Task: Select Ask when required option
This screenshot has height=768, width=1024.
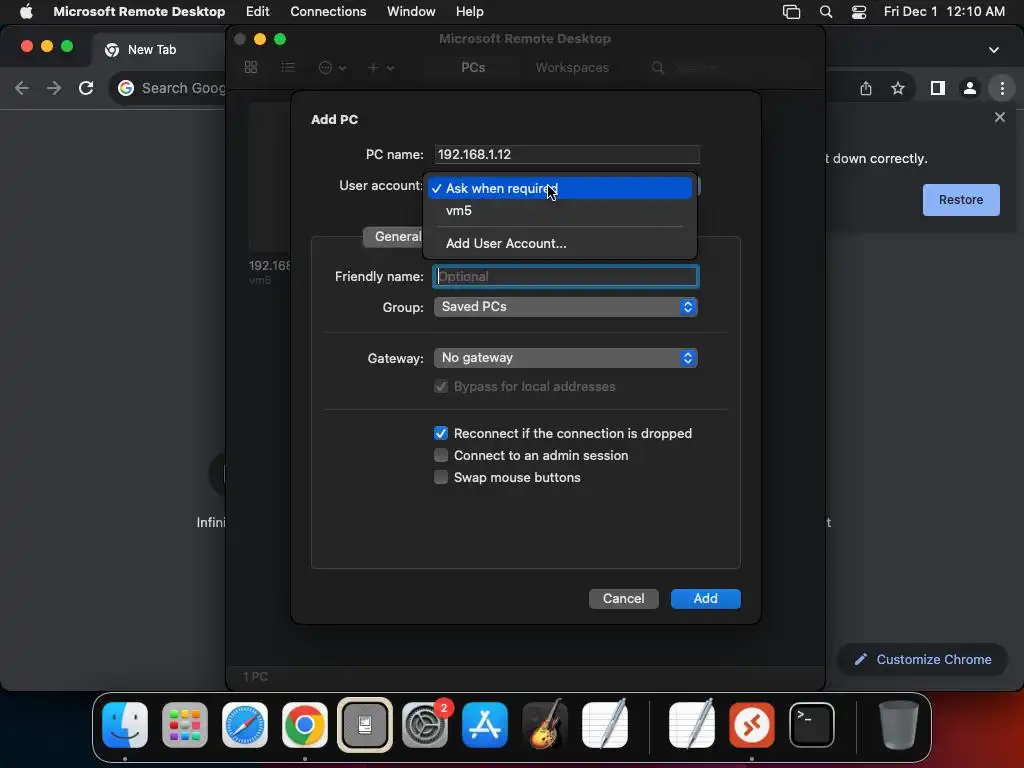Action: coord(560,188)
